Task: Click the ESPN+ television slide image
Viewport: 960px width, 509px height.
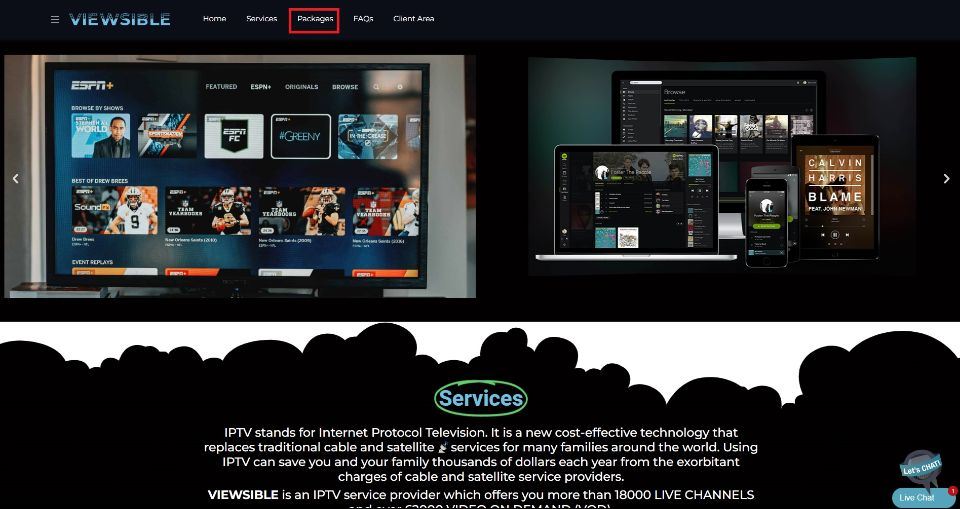Action: [240, 176]
